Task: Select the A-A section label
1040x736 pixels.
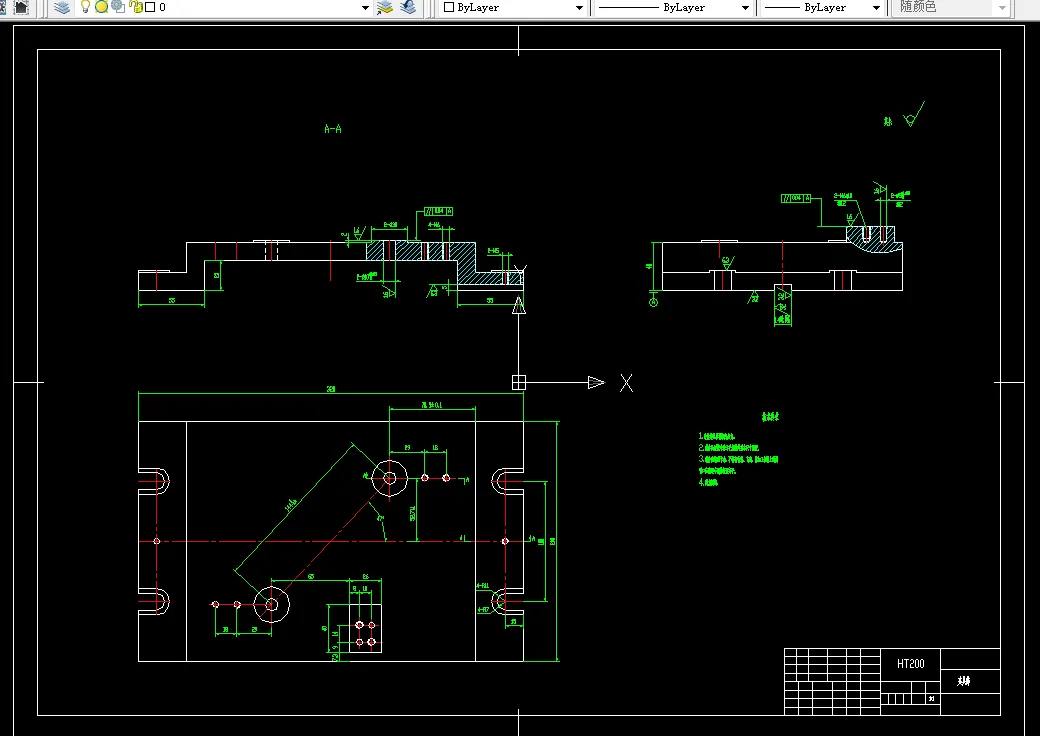Action: click(x=333, y=129)
